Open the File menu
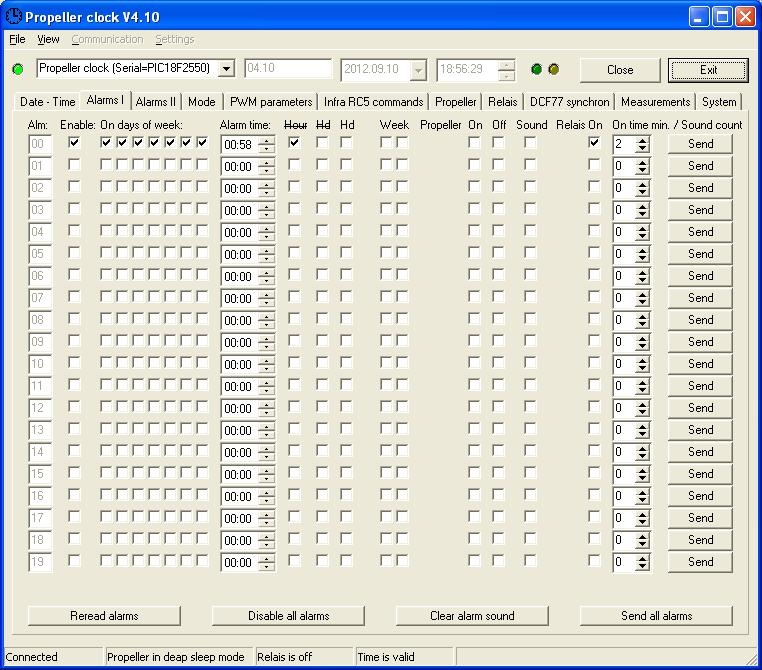The width and height of the screenshot is (762, 670). [x=17, y=39]
